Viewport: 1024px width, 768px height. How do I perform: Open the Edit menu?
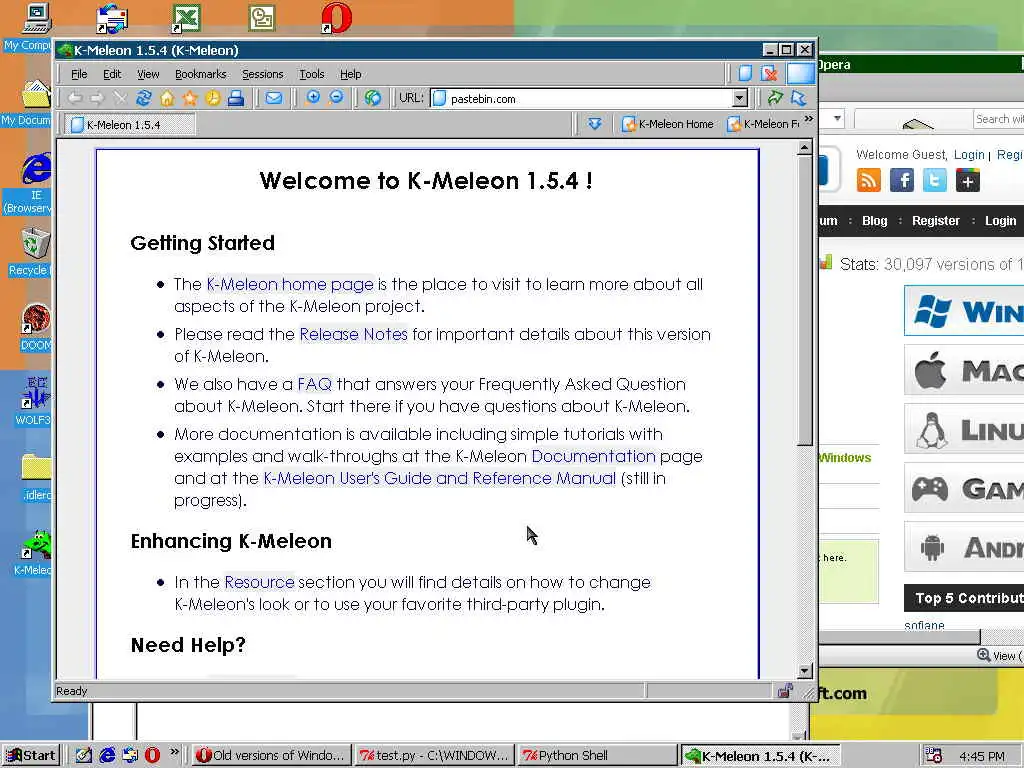click(x=112, y=74)
